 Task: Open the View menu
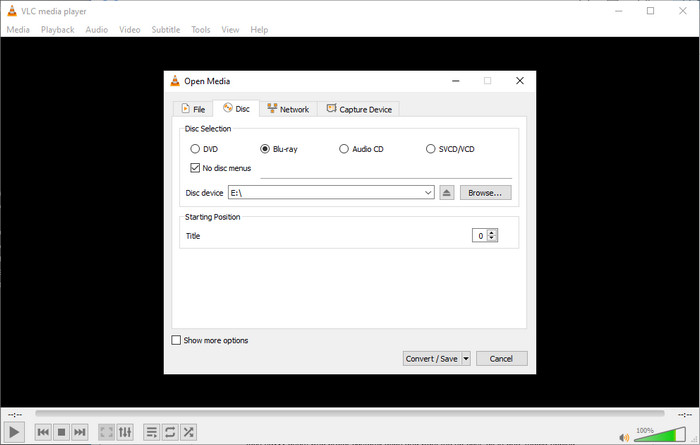point(230,29)
